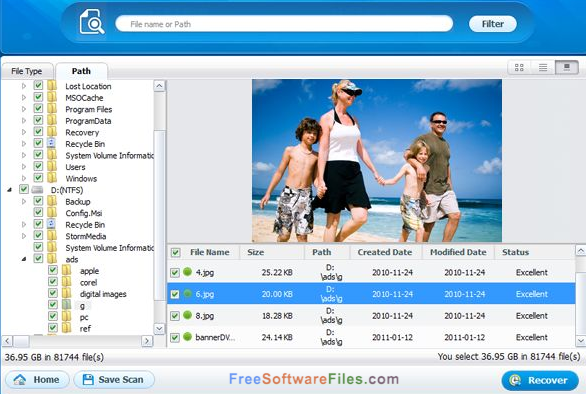Sort by Size column header
This screenshot has width=586, height=394.
click(272, 252)
